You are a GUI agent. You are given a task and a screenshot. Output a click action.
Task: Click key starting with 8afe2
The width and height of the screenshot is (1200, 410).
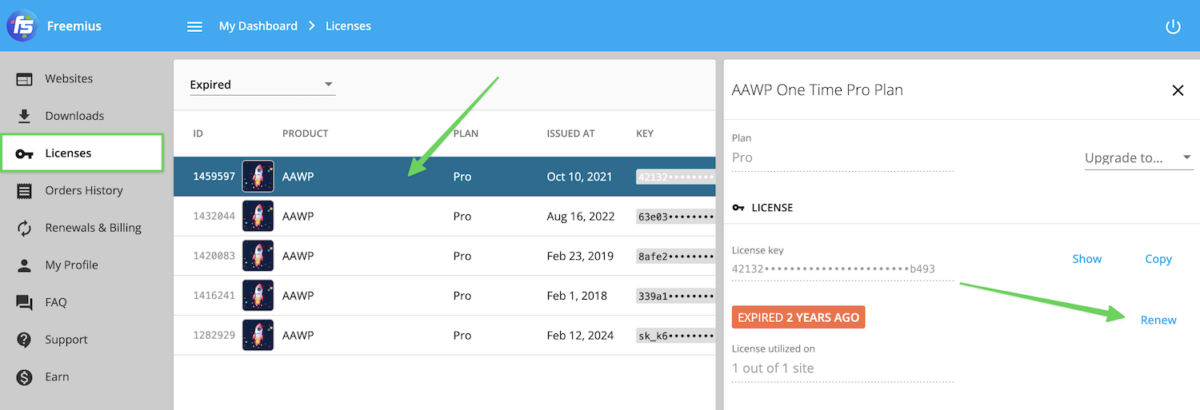pos(676,256)
